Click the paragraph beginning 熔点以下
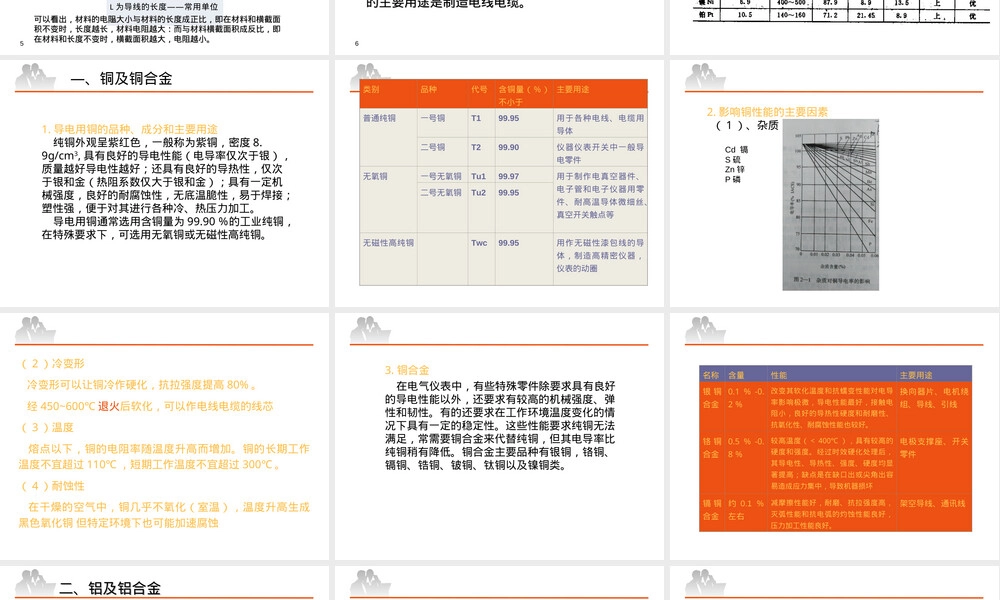The height and width of the screenshot is (600, 1000). coord(164,457)
